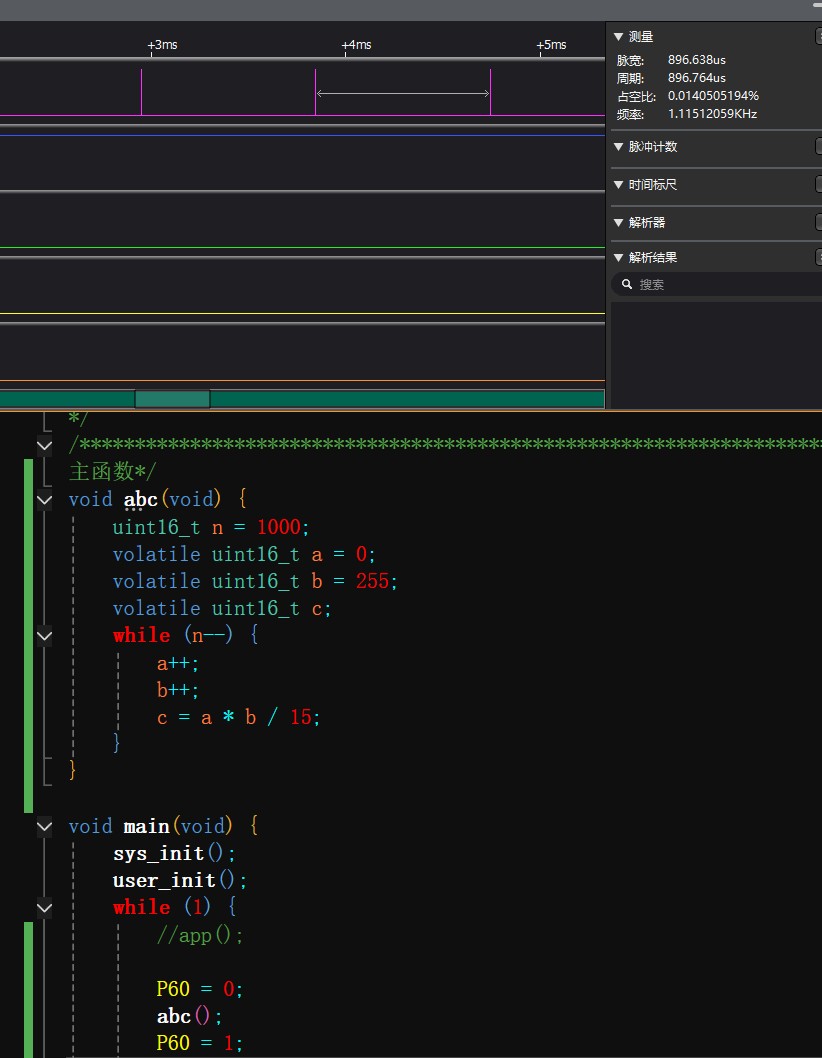This screenshot has width=822, height=1058.
Task: Fold the void abc function block
Action: point(44,499)
